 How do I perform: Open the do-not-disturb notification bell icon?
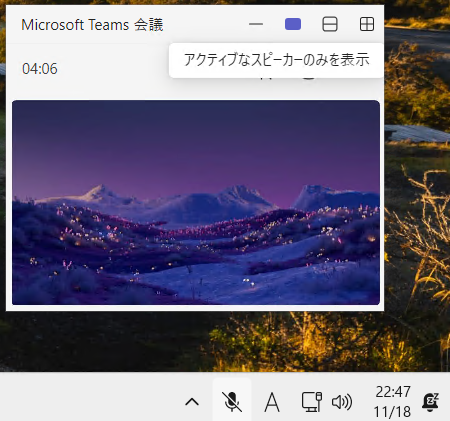[430, 402]
